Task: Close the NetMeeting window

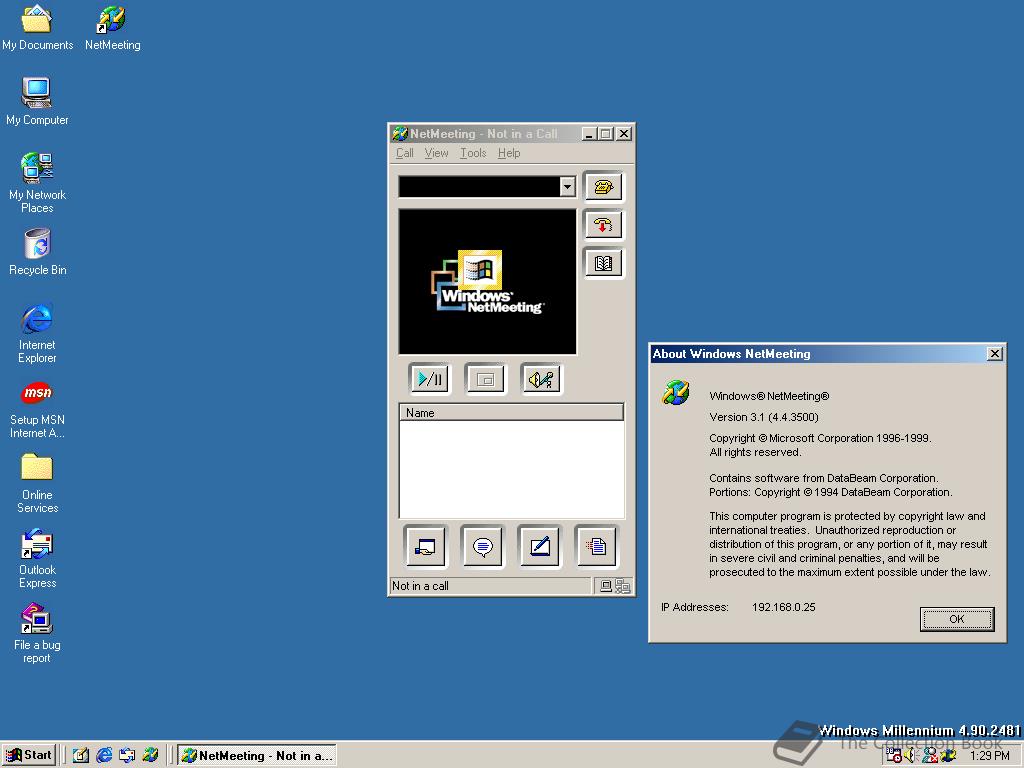Action: (x=624, y=134)
